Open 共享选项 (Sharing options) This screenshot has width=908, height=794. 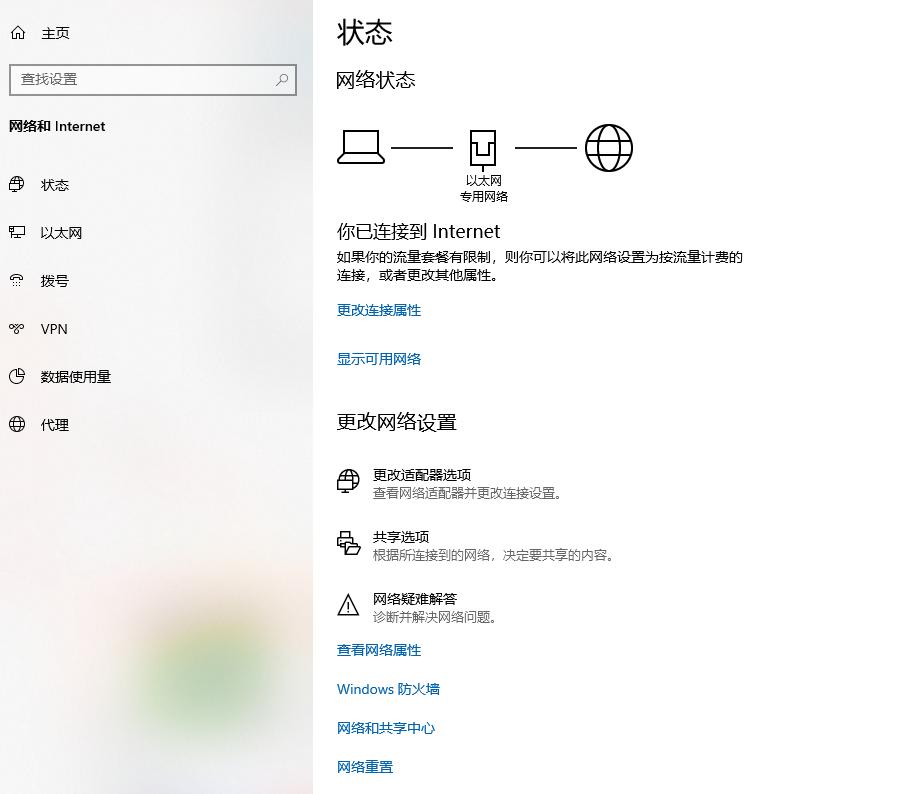(x=405, y=538)
